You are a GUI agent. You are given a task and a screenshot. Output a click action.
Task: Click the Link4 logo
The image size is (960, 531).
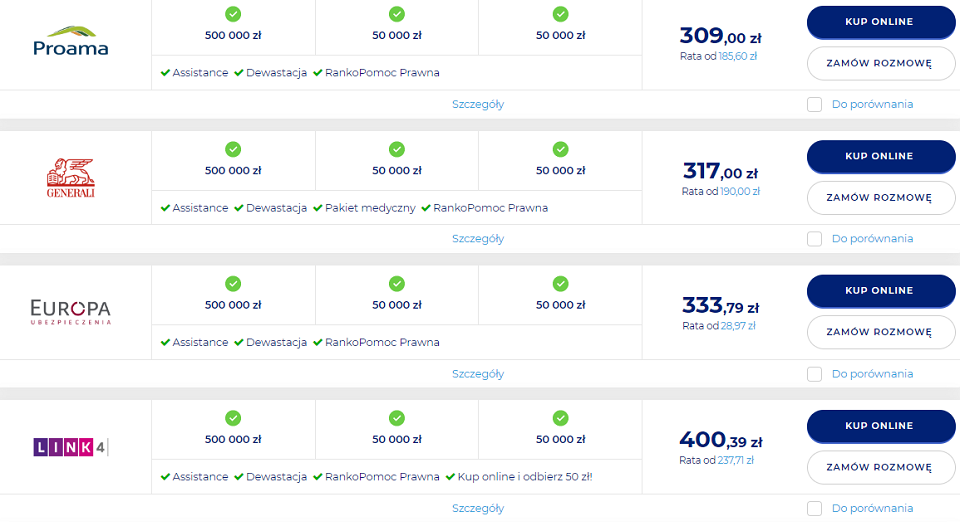(70, 446)
